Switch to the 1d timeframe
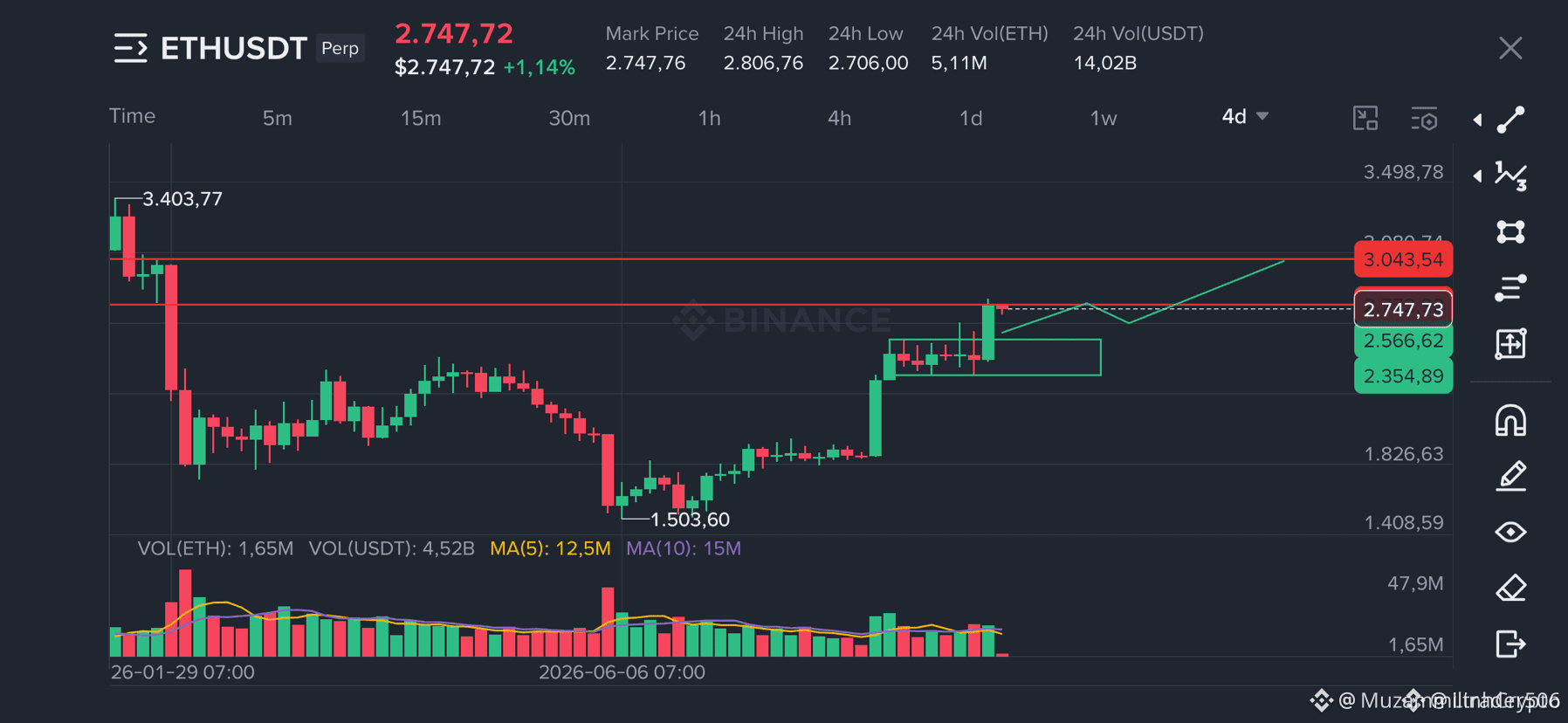Screen dimensions: 1568x723 tap(971, 118)
